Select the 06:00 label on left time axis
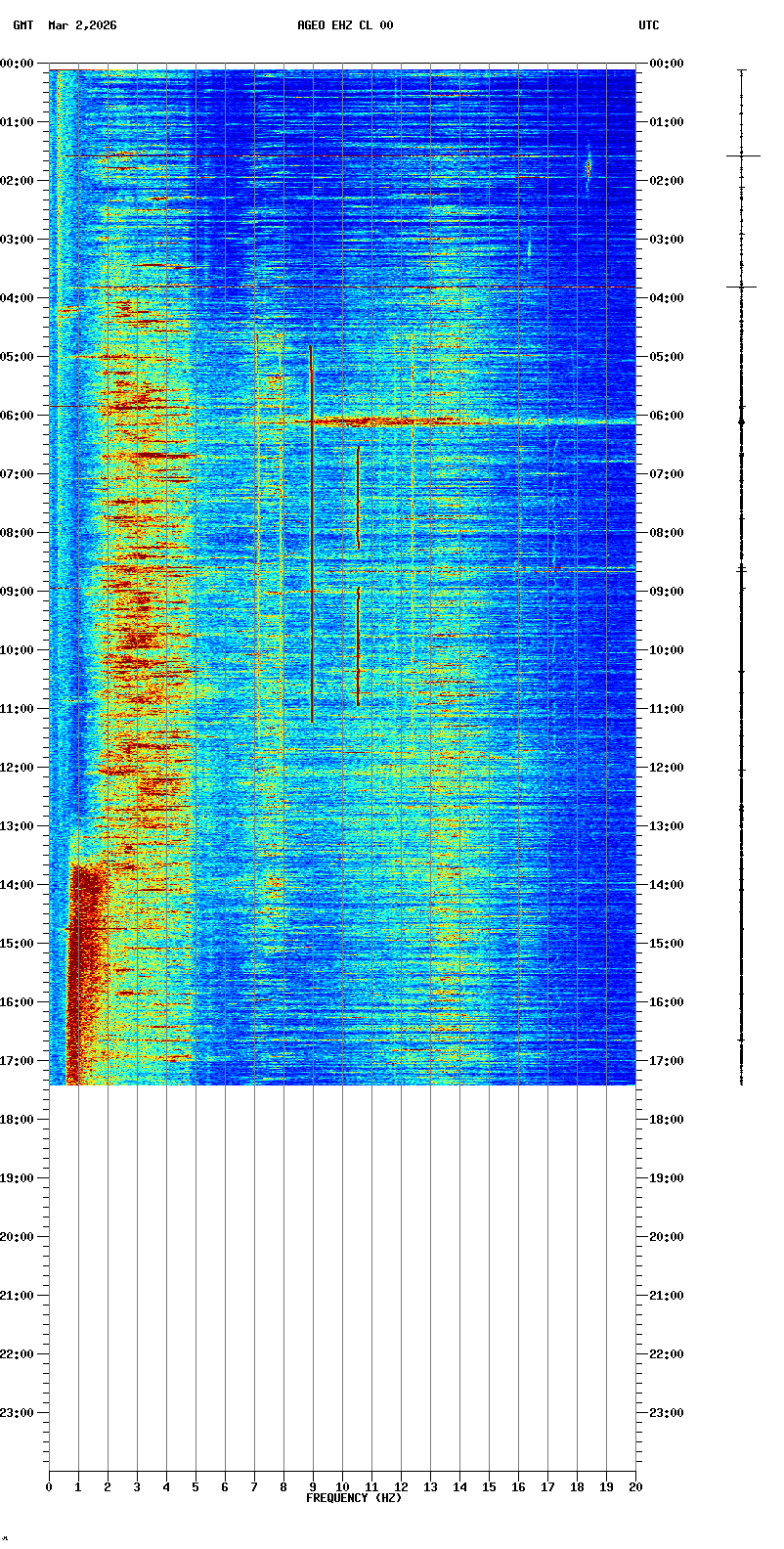The height and width of the screenshot is (1549, 784). pyautogui.click(x=18, y=416)
